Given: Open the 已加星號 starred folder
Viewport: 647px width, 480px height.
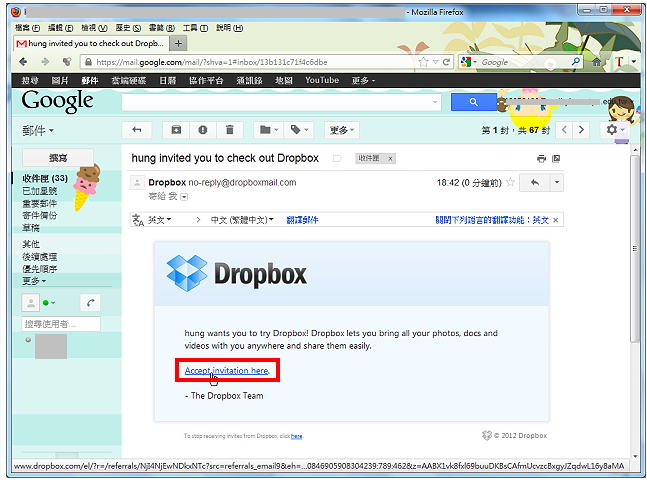Looking at the screenshot, I should 40,191.
